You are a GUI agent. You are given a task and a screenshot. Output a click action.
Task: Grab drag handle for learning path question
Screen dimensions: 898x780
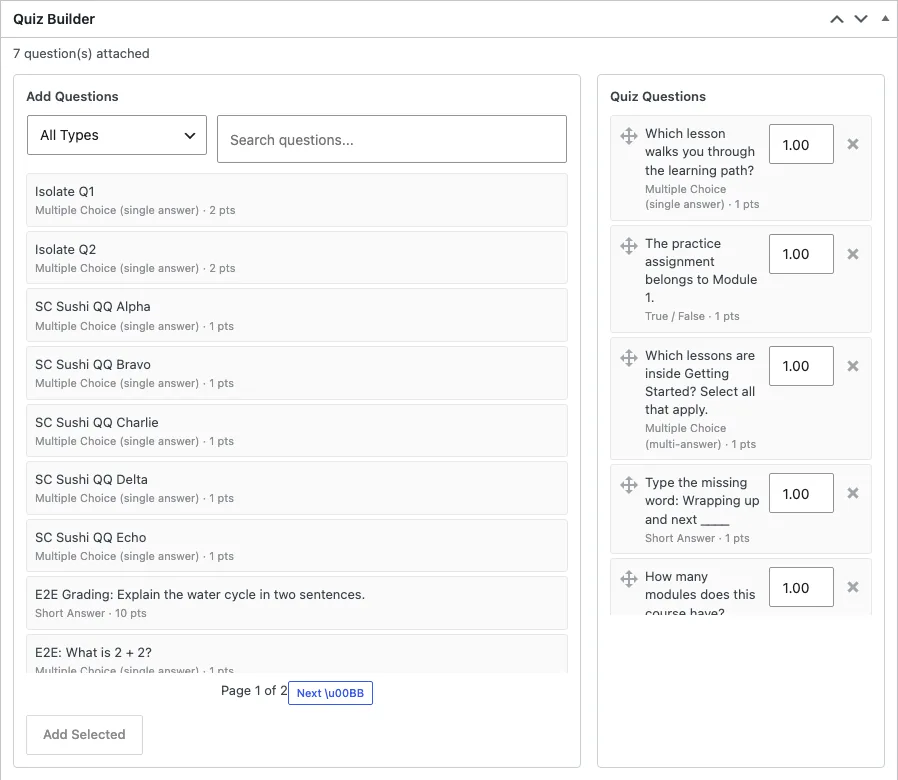pyautogui.click(x=629, y=136)
